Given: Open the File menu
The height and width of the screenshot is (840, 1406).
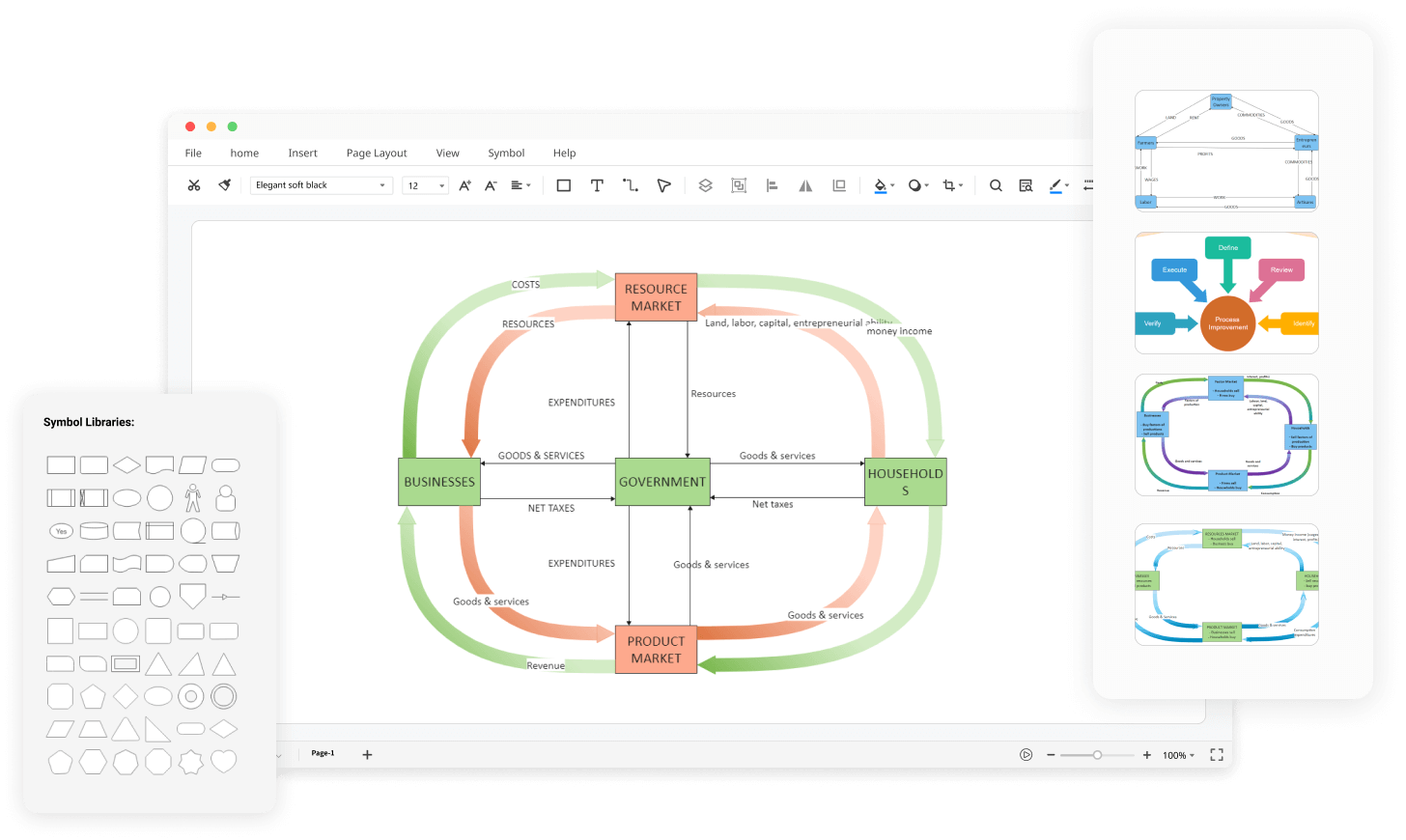Looking at the screenshot, I should [193, 153].
